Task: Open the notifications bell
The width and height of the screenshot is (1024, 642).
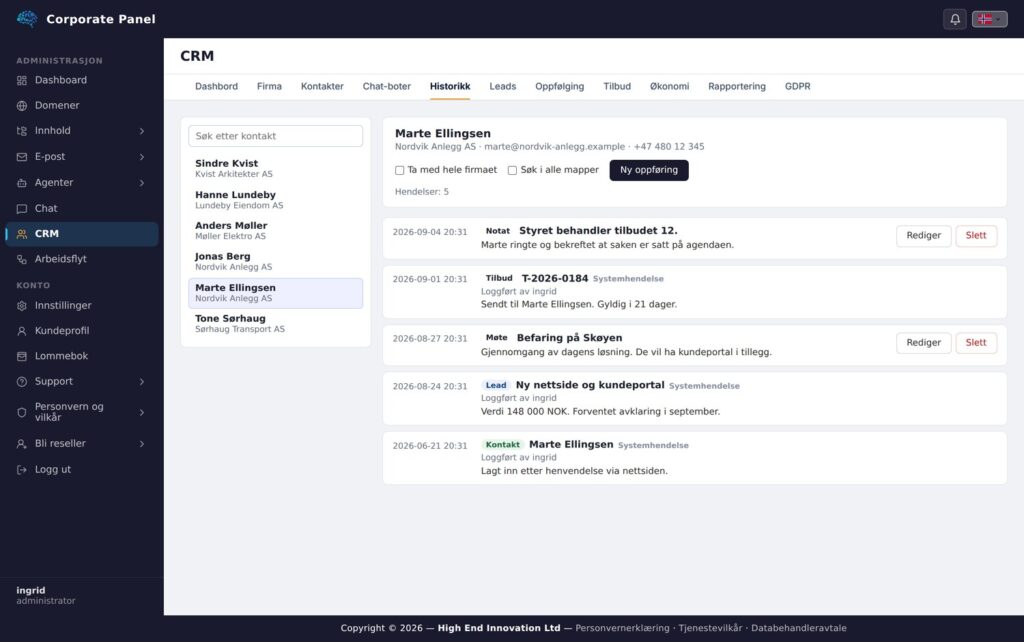Action: coord(955,19)
